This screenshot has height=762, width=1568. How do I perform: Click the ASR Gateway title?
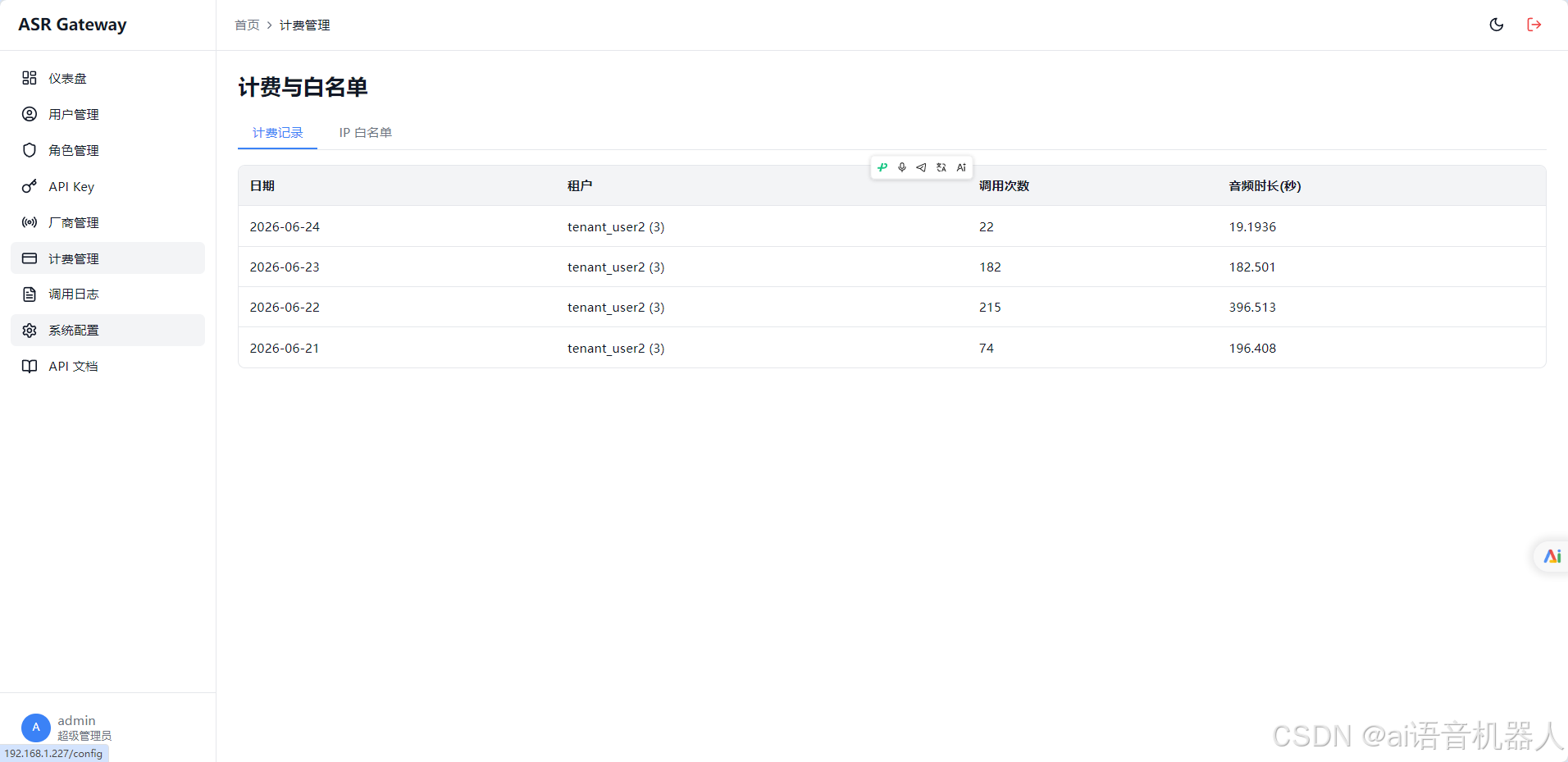coord(72,25)
